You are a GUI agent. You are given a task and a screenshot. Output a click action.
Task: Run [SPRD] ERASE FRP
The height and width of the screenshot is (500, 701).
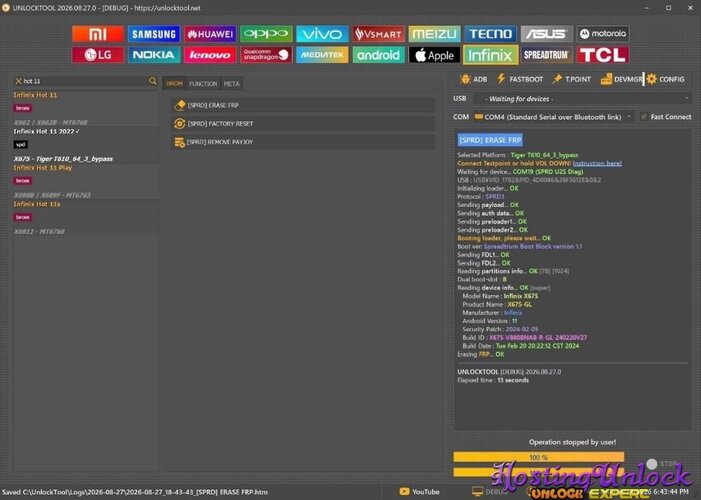click(303, 105)
